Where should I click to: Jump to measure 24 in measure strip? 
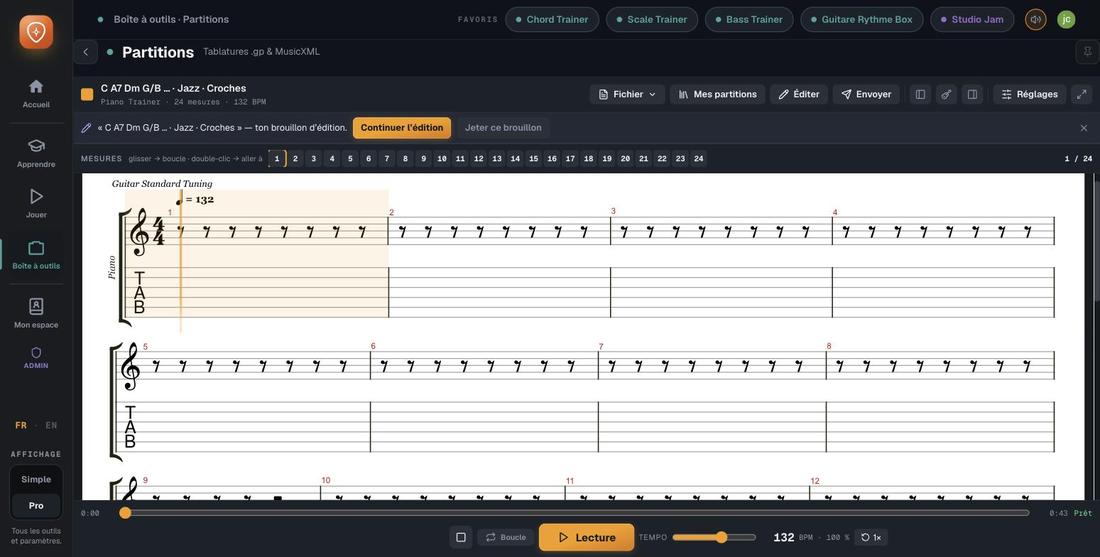[x=699, y=159]
